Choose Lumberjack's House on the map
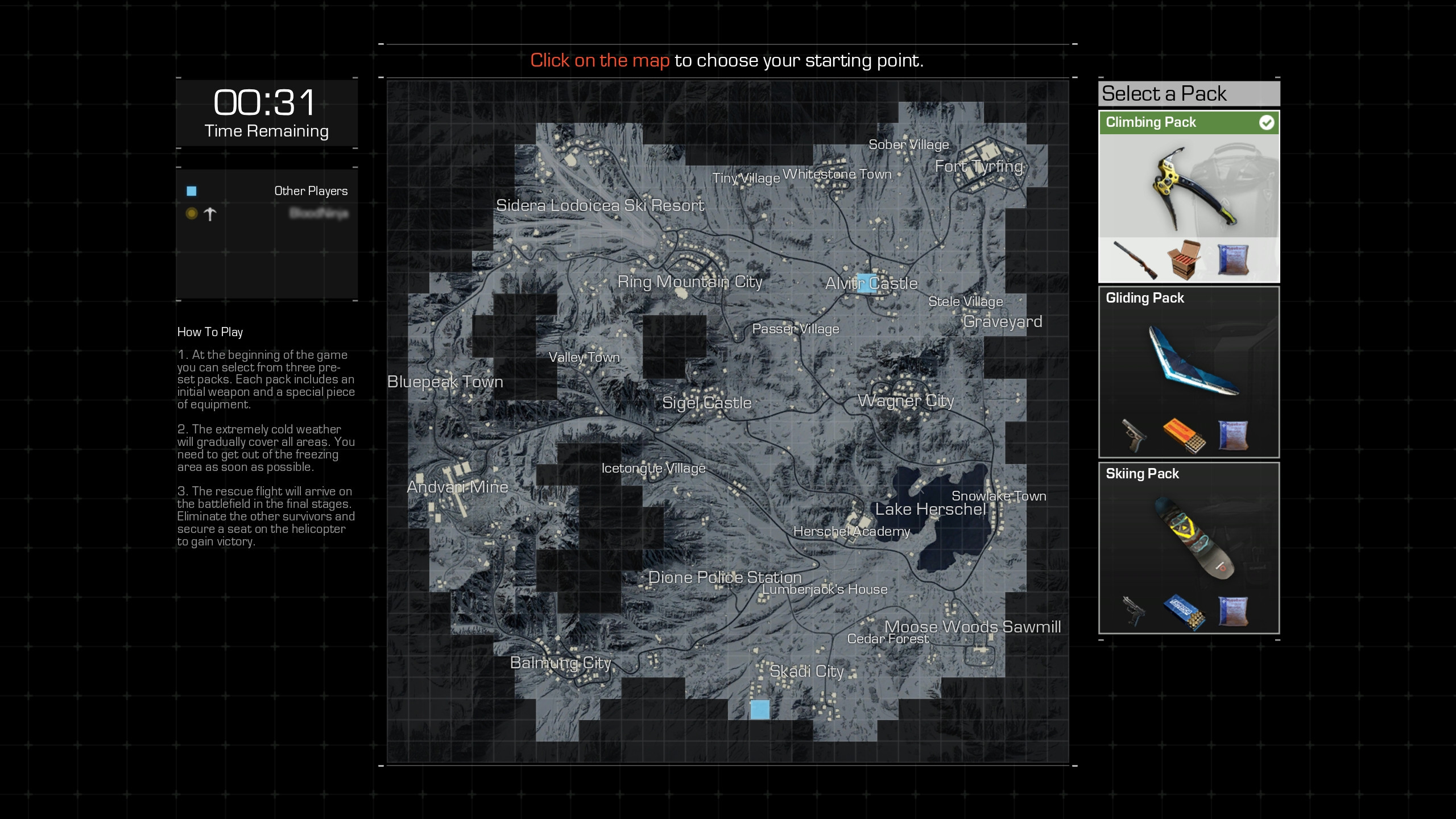Viewport: 1456px width, 819px height. click(825, 589)
